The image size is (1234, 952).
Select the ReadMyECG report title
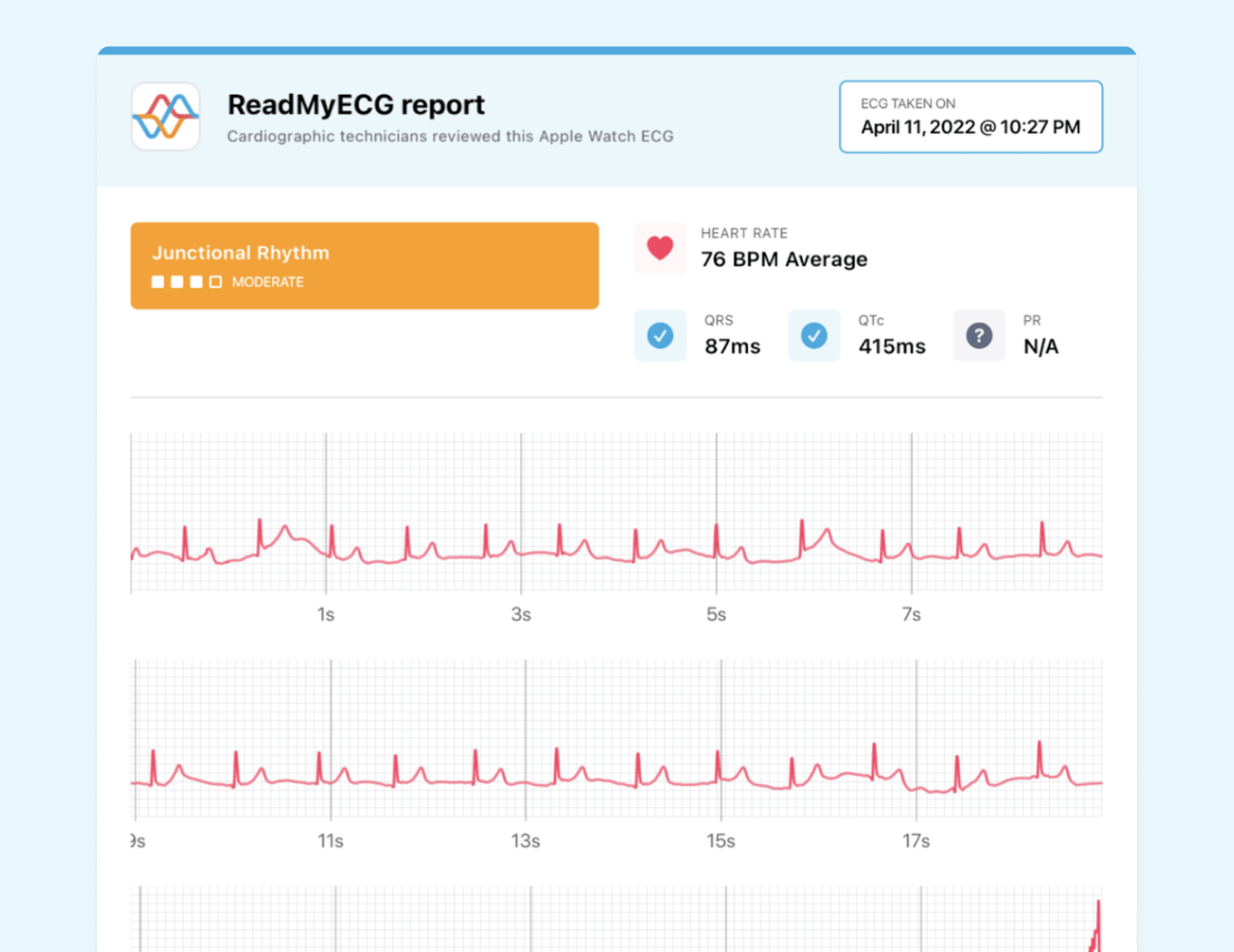coord(356,105)
